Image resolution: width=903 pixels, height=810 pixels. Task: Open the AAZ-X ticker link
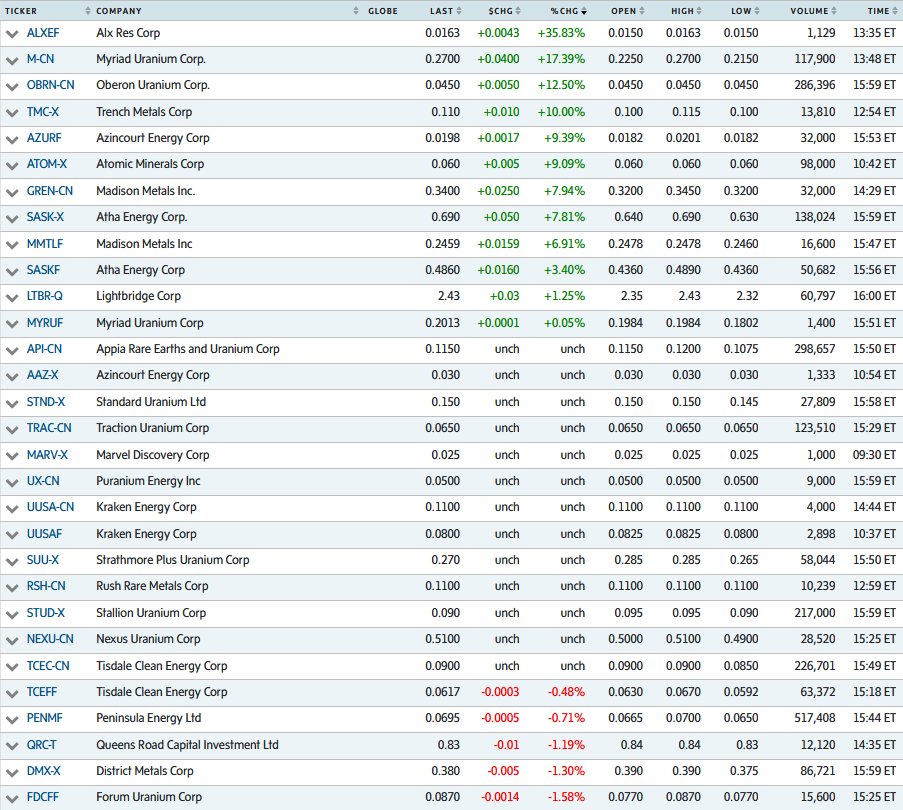coord(42,375)
